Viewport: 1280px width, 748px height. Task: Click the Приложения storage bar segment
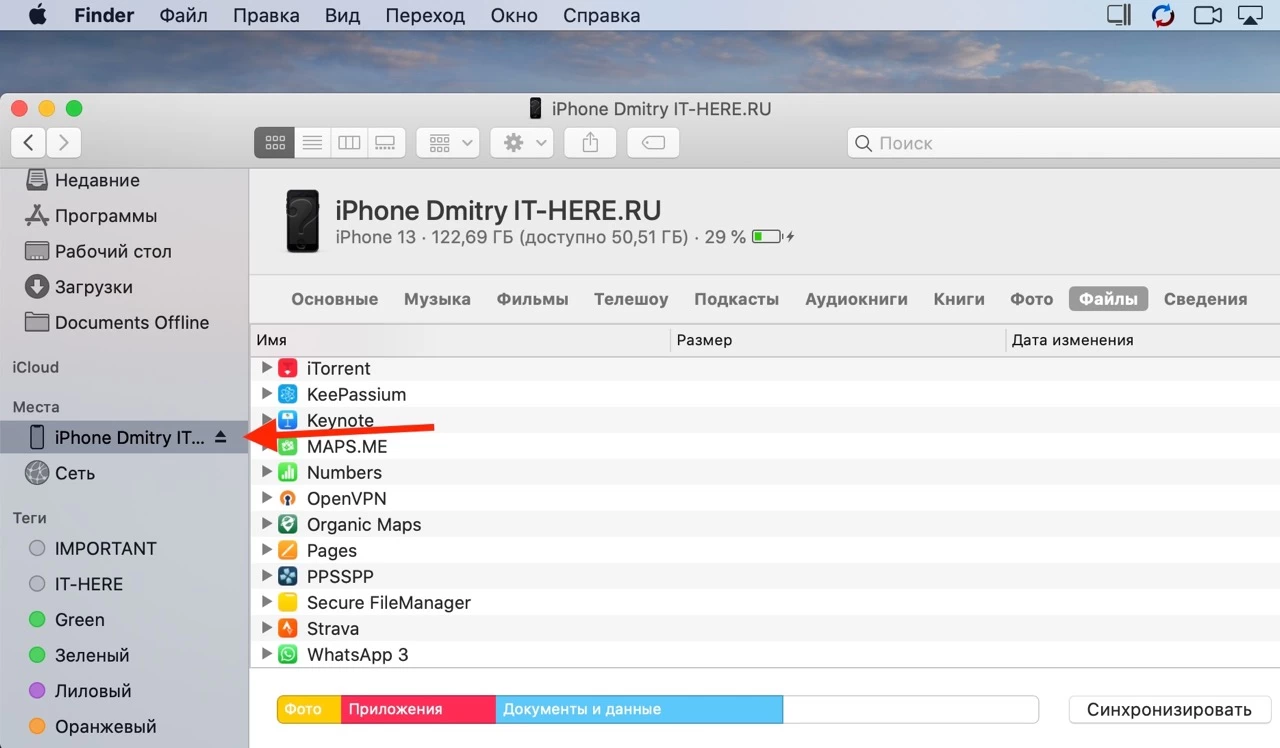point(418,709)
